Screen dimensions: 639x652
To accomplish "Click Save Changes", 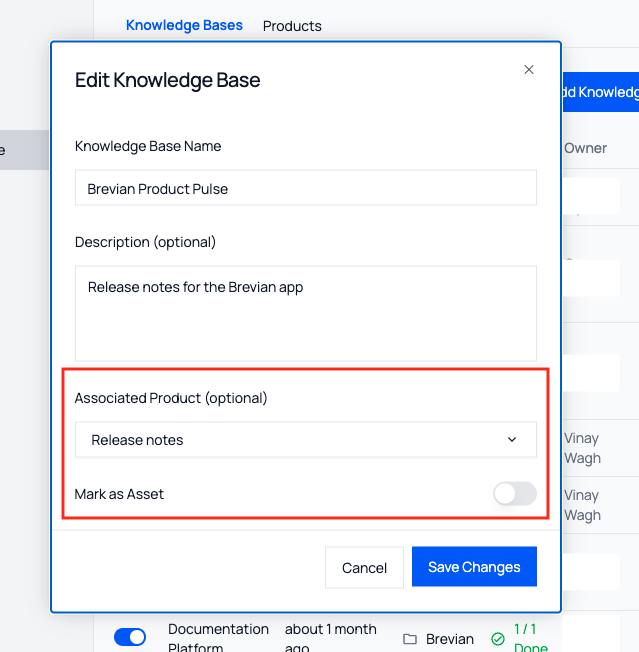I will click(474, 567).
